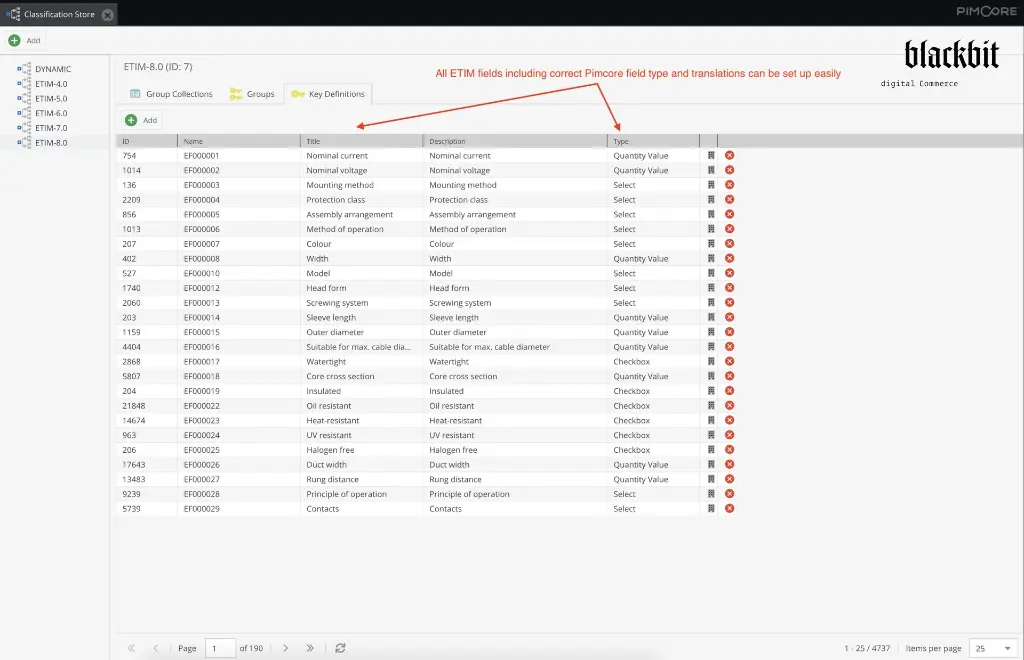Click the Screwing system title cell

tap(362, 303)
